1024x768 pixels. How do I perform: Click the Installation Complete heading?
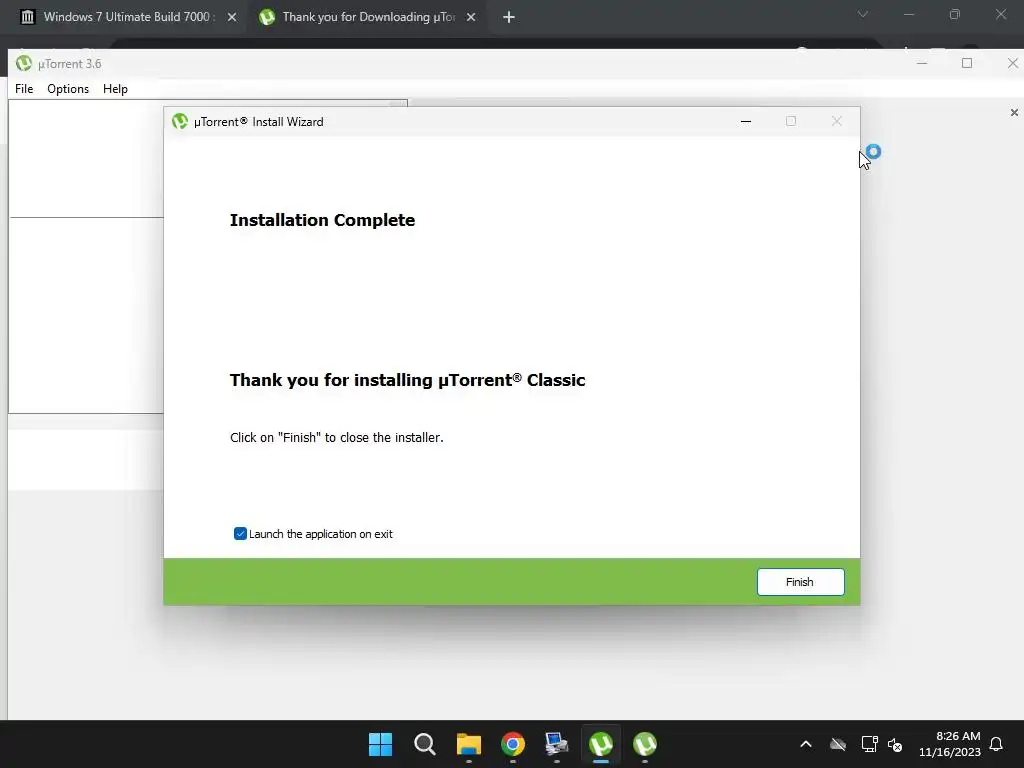coord(322,220)
